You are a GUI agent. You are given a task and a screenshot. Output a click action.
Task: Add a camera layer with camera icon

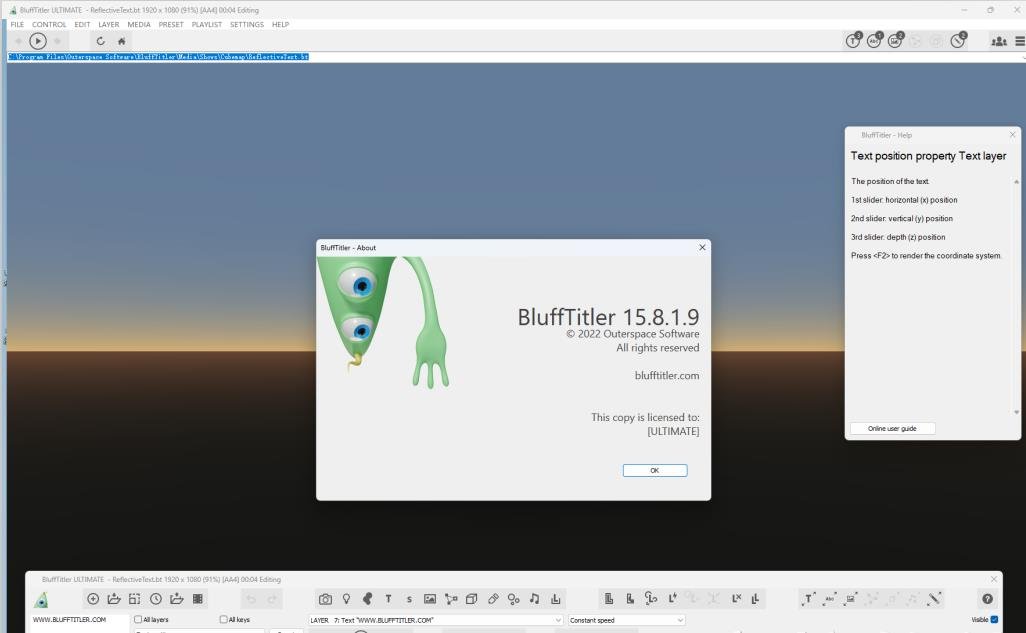325,599
